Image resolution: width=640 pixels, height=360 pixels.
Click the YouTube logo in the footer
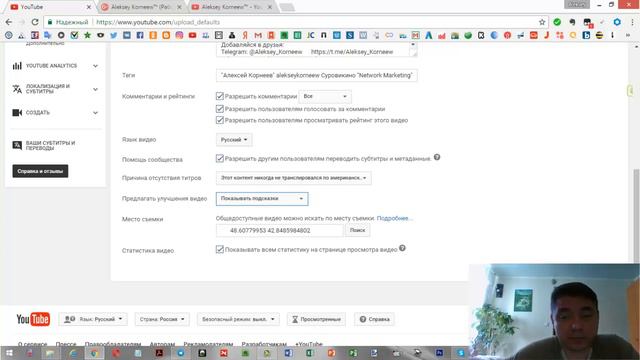[33, 319]
